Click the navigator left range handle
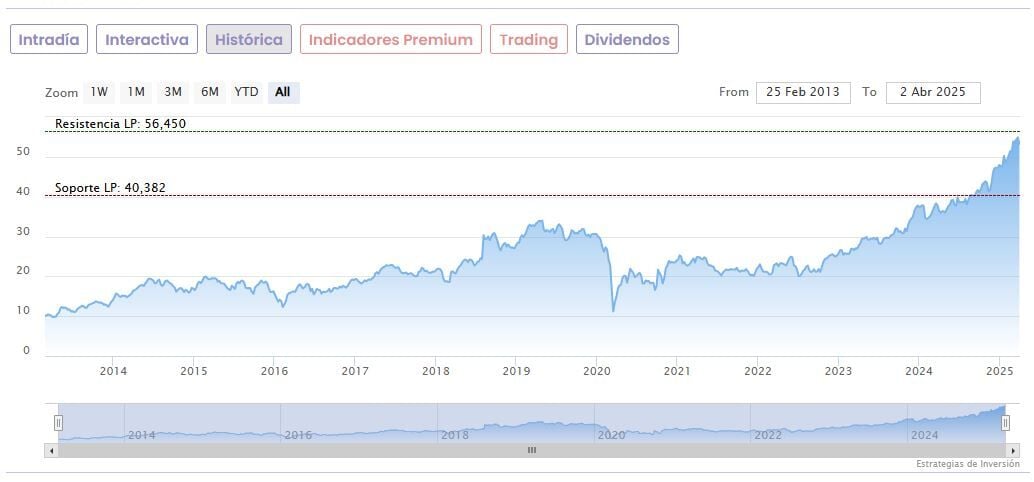This screenshot has height=482, width=1034. tap(58, 423)
